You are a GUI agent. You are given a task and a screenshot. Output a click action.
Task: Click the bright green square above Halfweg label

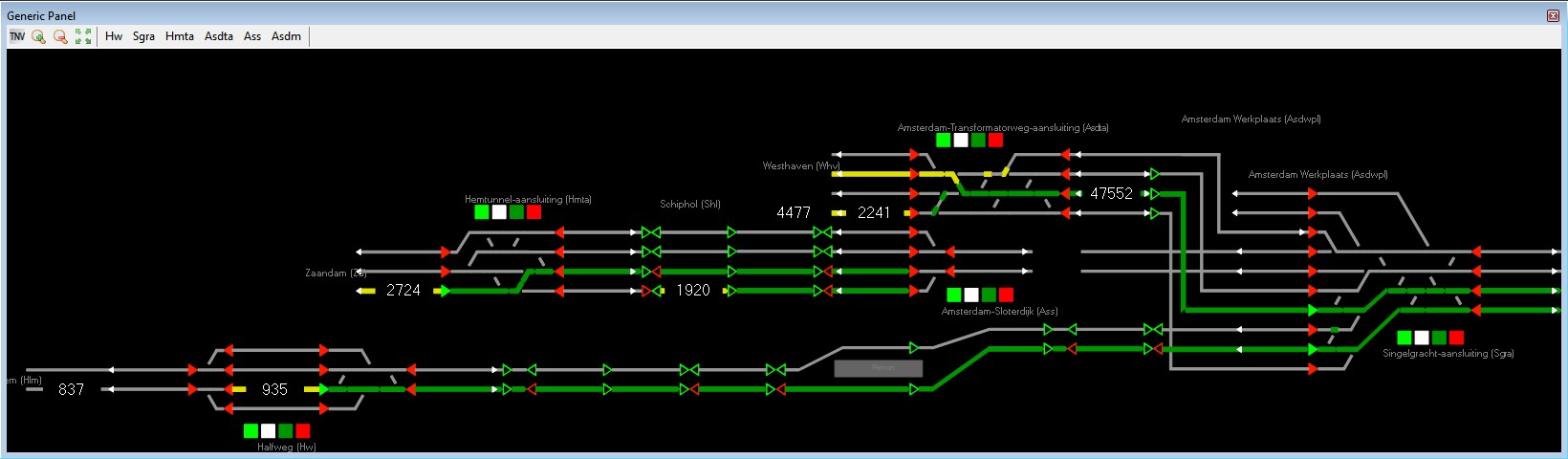(x=251, y=431)
